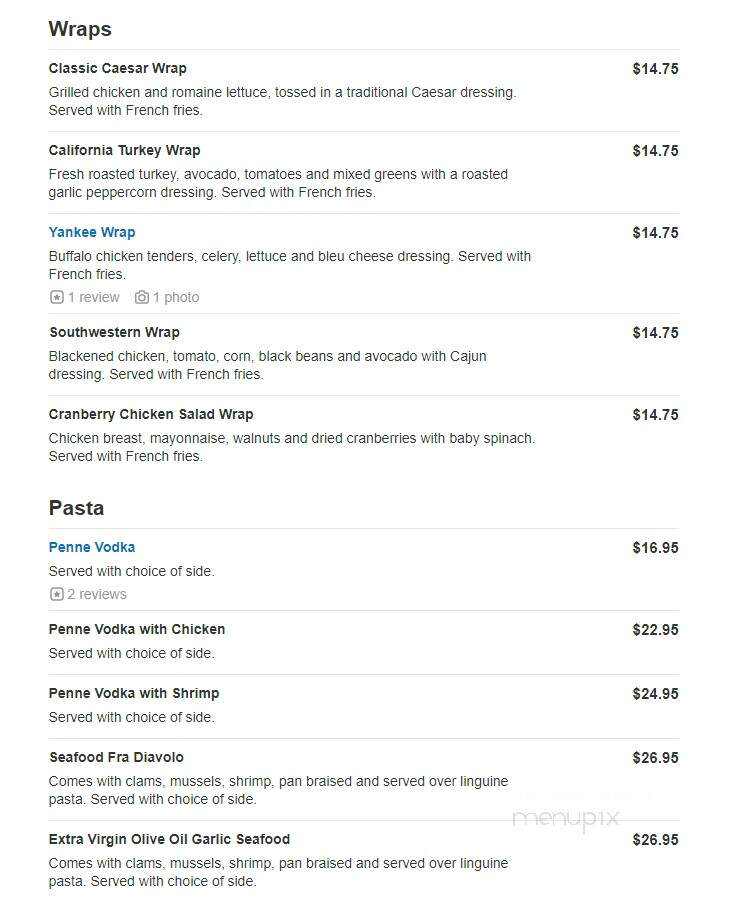The height and width of the screenshot is (901, 745).
Task: Click the Yankee Wrap camera photo icon
Action: [141, 297]
